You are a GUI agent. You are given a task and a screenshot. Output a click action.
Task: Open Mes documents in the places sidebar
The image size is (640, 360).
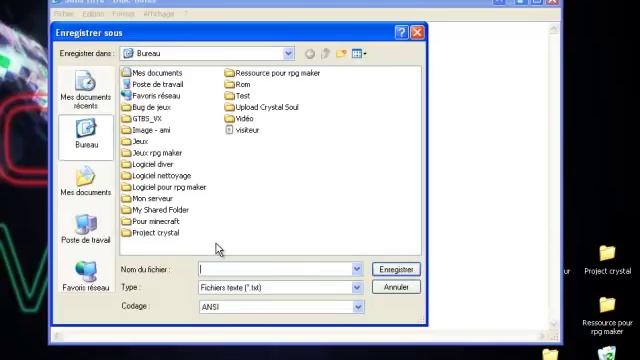click(x=86, y=181)
